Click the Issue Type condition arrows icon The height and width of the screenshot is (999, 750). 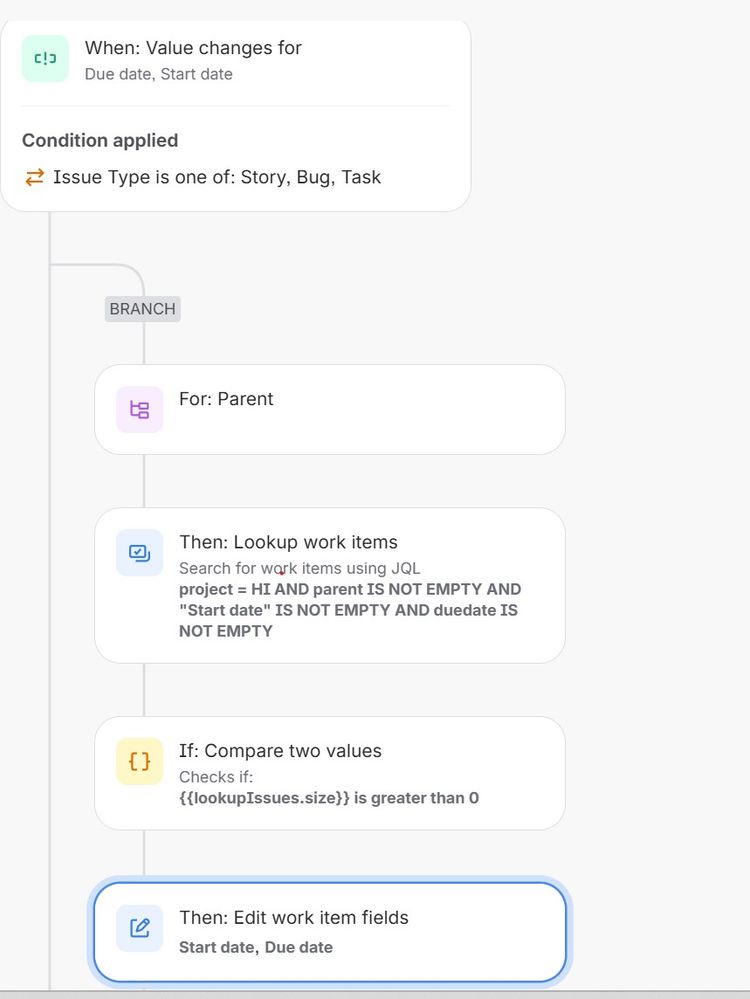click(33, 177)
